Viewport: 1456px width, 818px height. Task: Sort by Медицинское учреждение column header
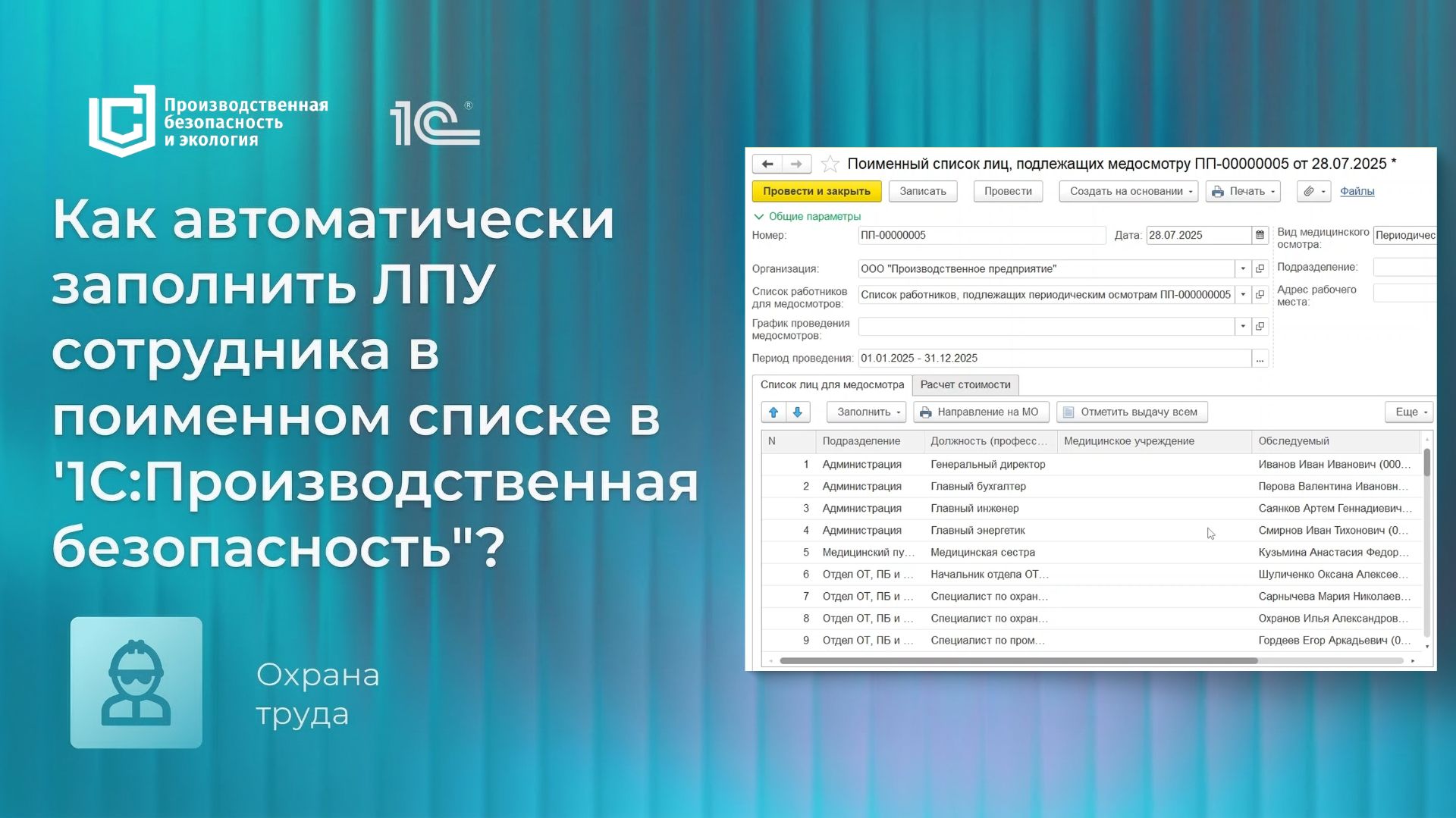click(1155, 441)
